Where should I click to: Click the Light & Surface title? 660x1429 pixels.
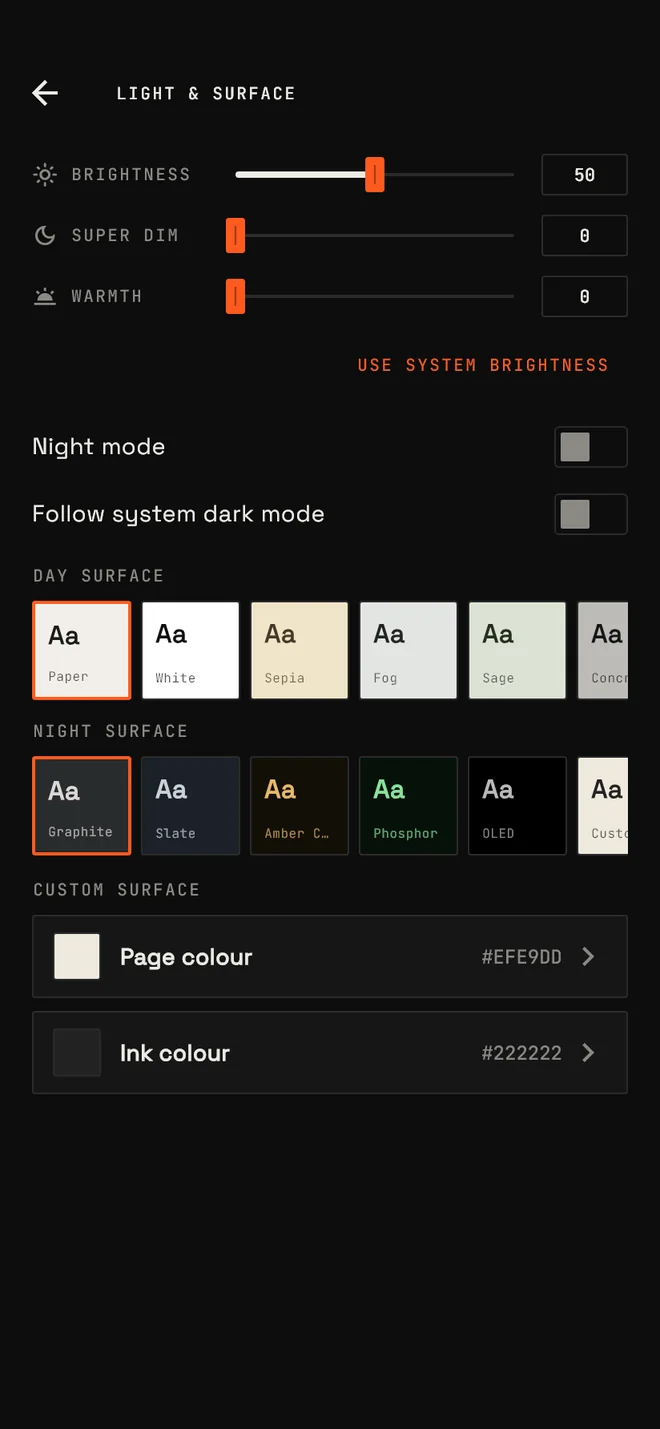tap(206, 93)
